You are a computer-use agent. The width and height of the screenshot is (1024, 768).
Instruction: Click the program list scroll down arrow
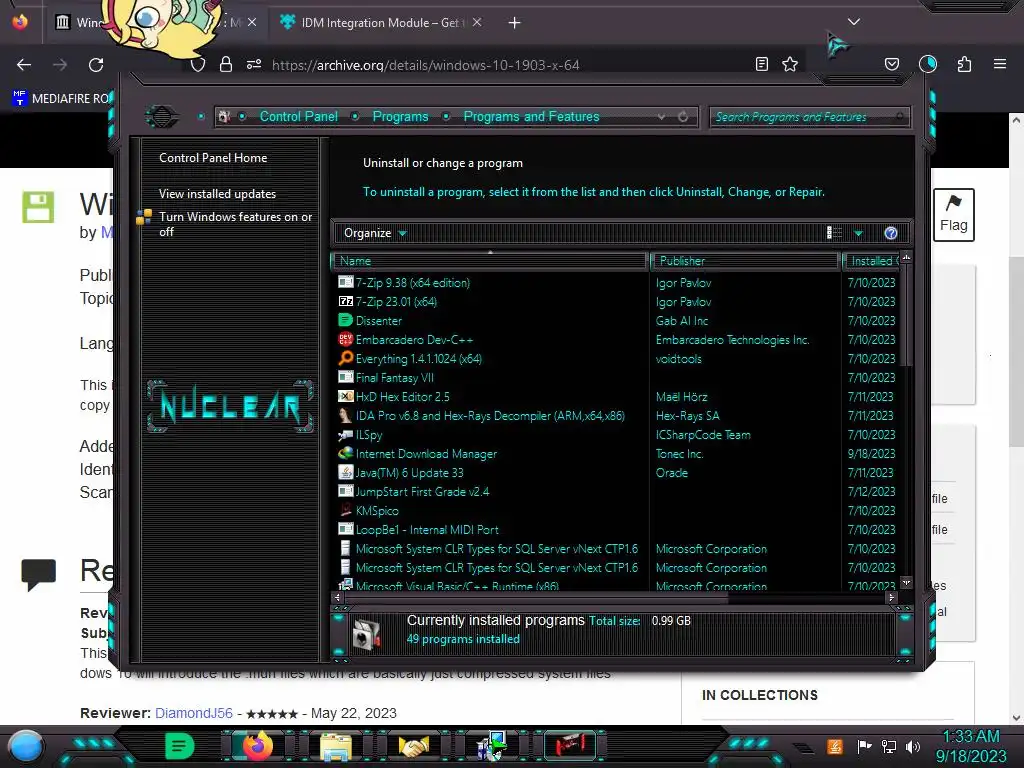point(906,582)
